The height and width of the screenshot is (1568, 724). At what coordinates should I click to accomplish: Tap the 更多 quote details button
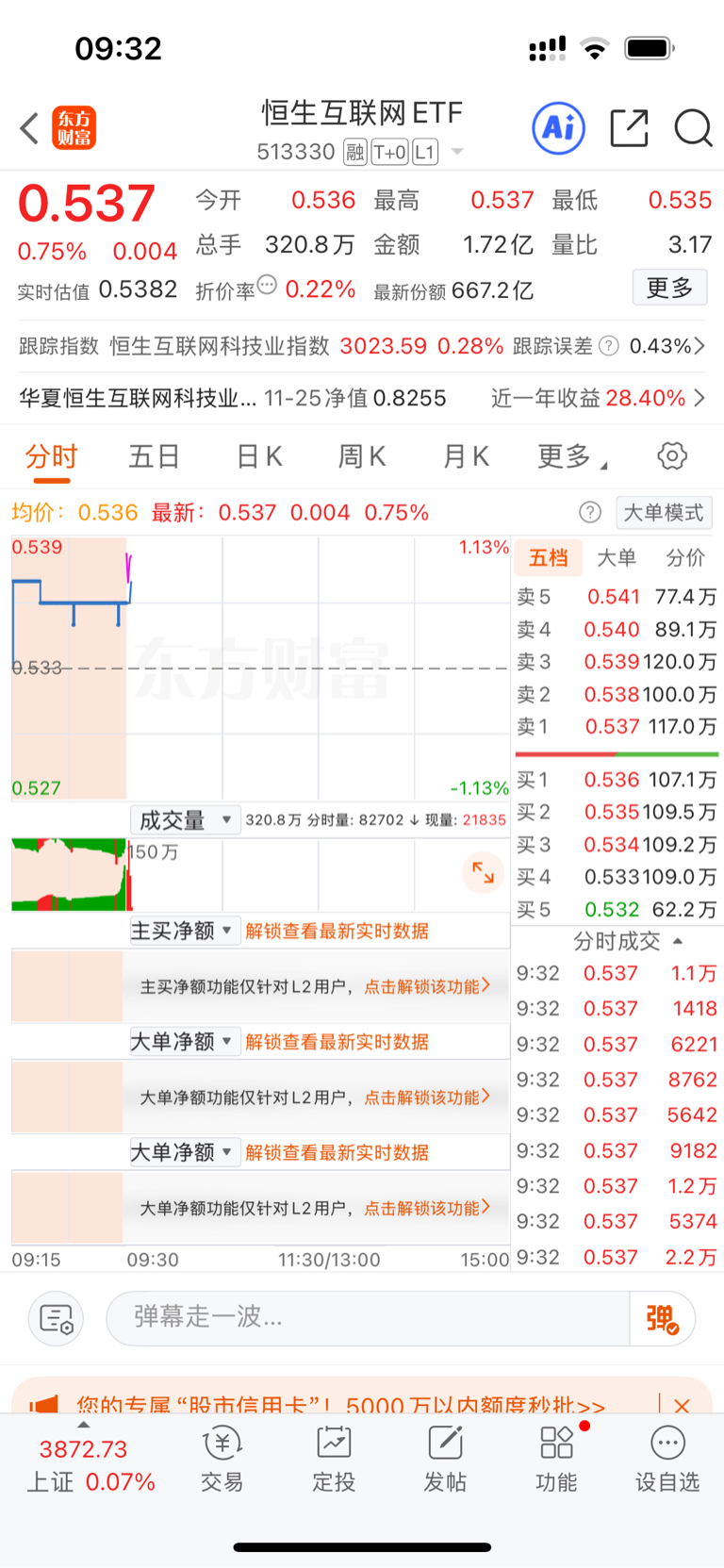tap(669, 288)
